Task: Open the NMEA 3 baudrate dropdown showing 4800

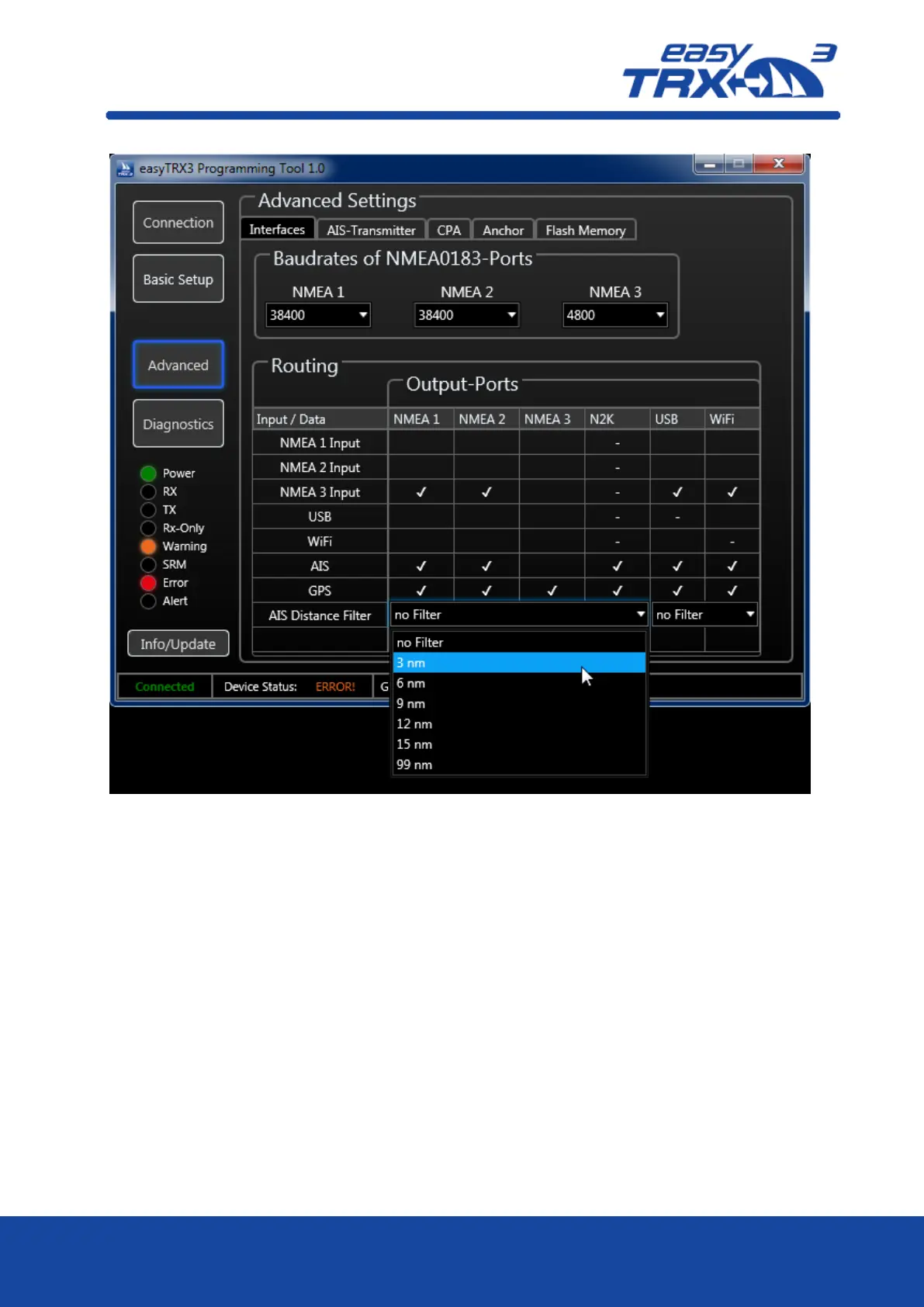Action: [x=615, y=315]
